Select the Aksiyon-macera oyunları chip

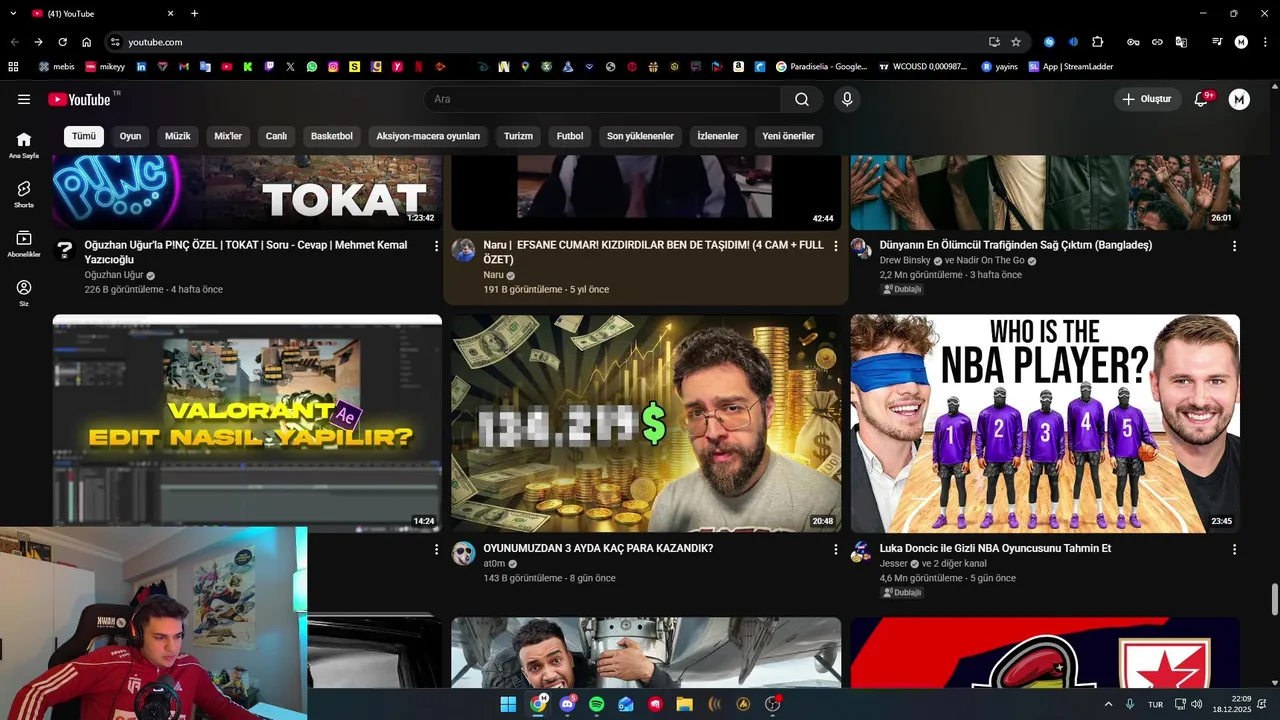(x=428, y=136)
